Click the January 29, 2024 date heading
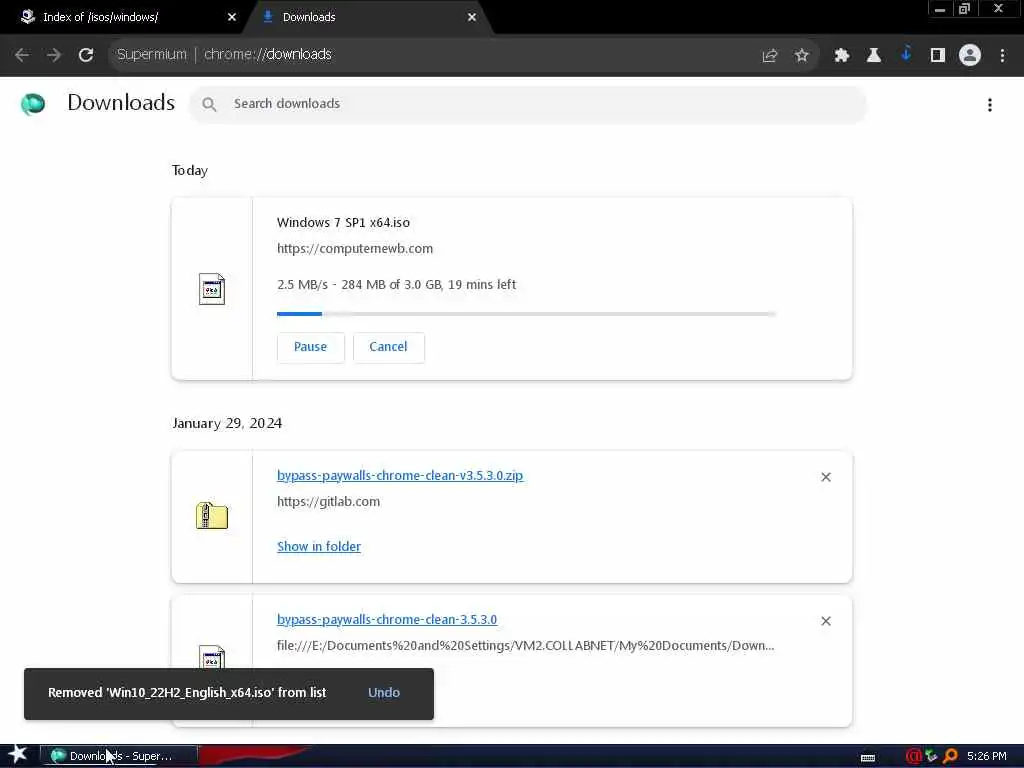1024x768 pixels. [227, 423]
